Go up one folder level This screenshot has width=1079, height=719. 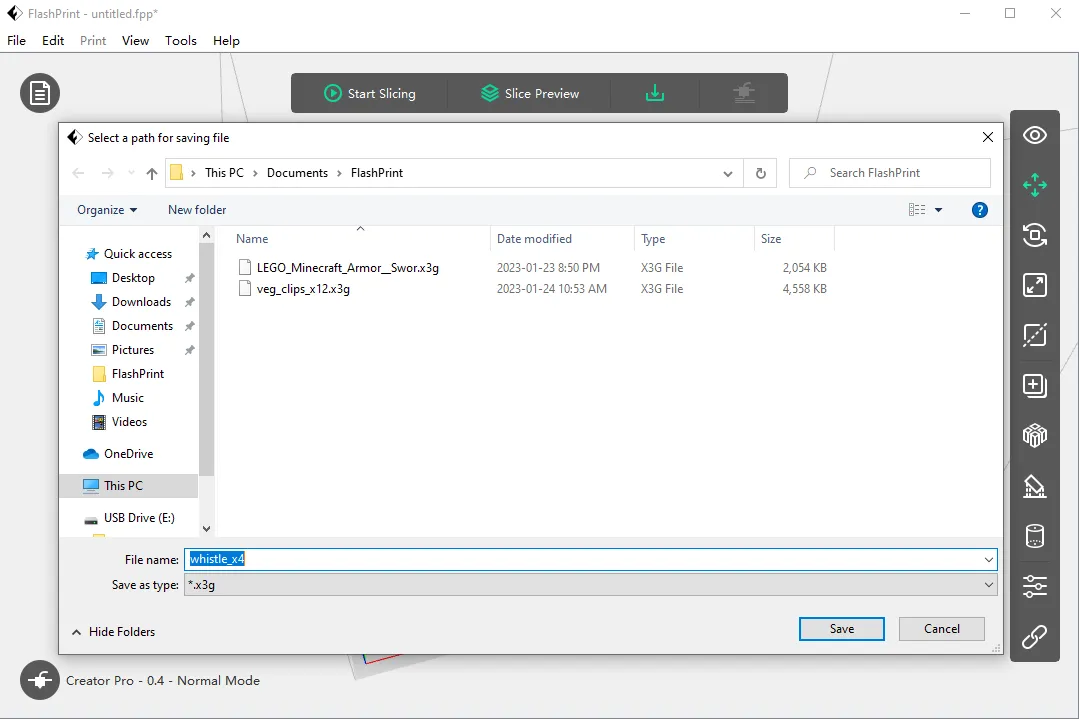[151, 173]
